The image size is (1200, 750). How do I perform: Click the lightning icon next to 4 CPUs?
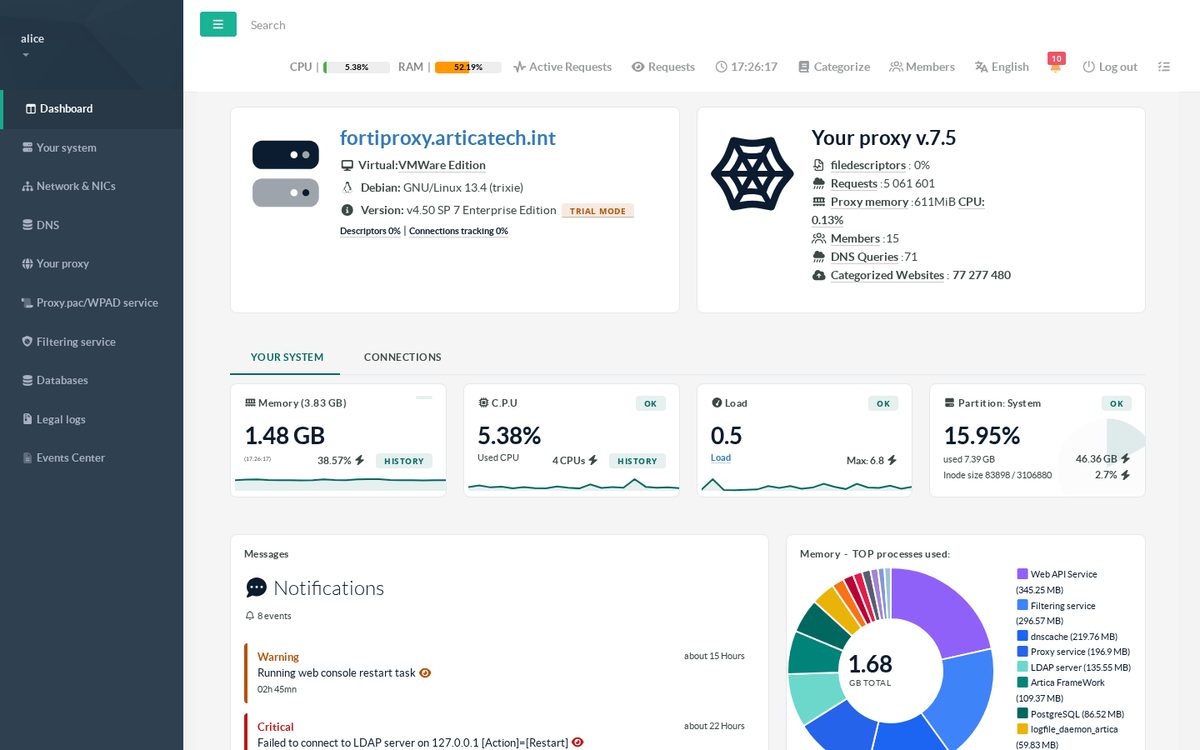pyautogui.click(x=593, y=461)
